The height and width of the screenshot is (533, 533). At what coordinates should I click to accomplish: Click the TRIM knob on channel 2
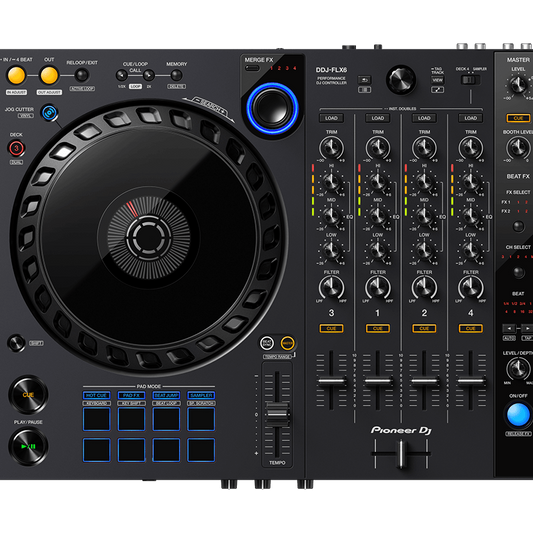tap(424, 147)
